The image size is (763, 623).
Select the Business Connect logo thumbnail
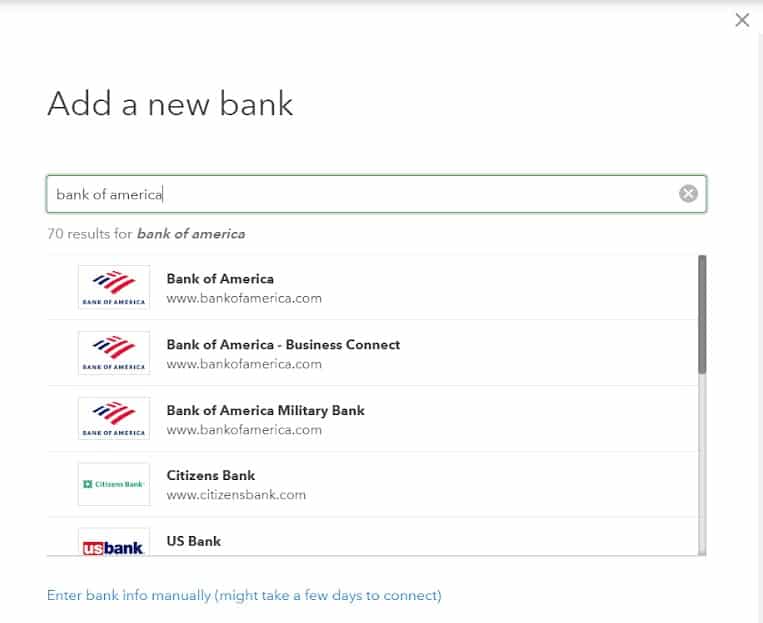(x=114, y=353)
